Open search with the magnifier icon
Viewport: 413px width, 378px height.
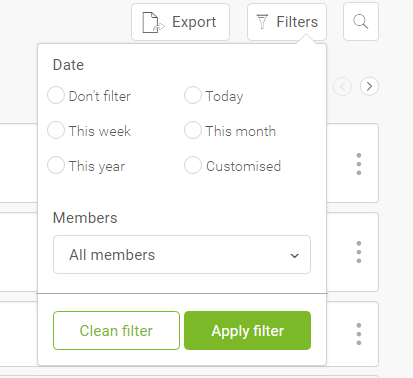[361, 22]
